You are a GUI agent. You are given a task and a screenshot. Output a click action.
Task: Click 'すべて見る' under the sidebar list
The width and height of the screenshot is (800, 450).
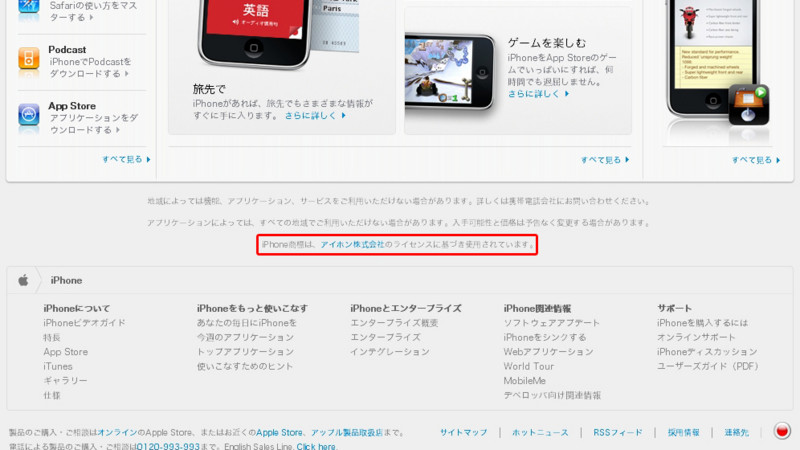pyautogui.click(x=127, y=159)
